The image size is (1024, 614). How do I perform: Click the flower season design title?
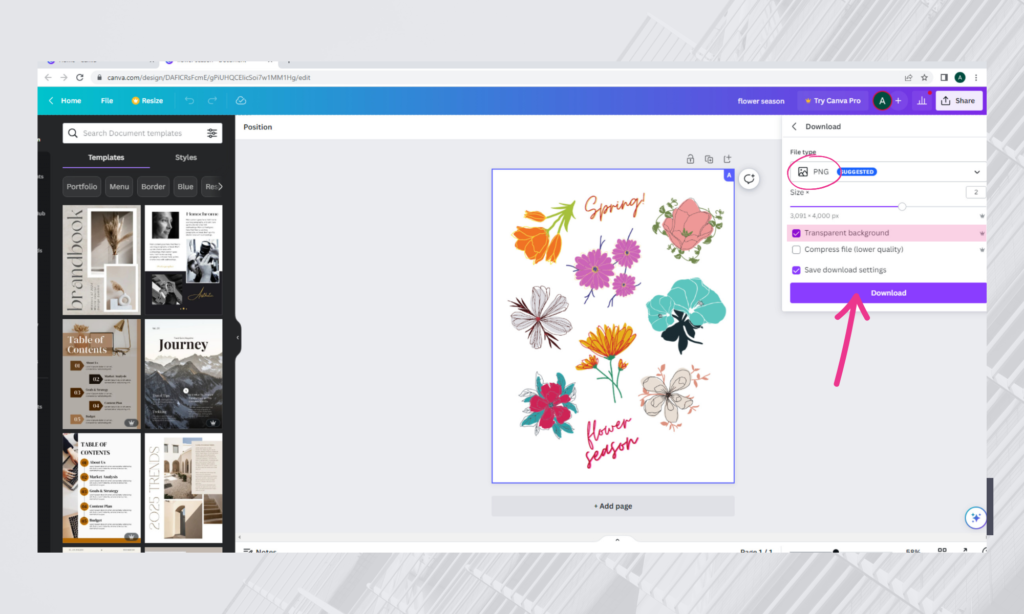coord(761,101)
